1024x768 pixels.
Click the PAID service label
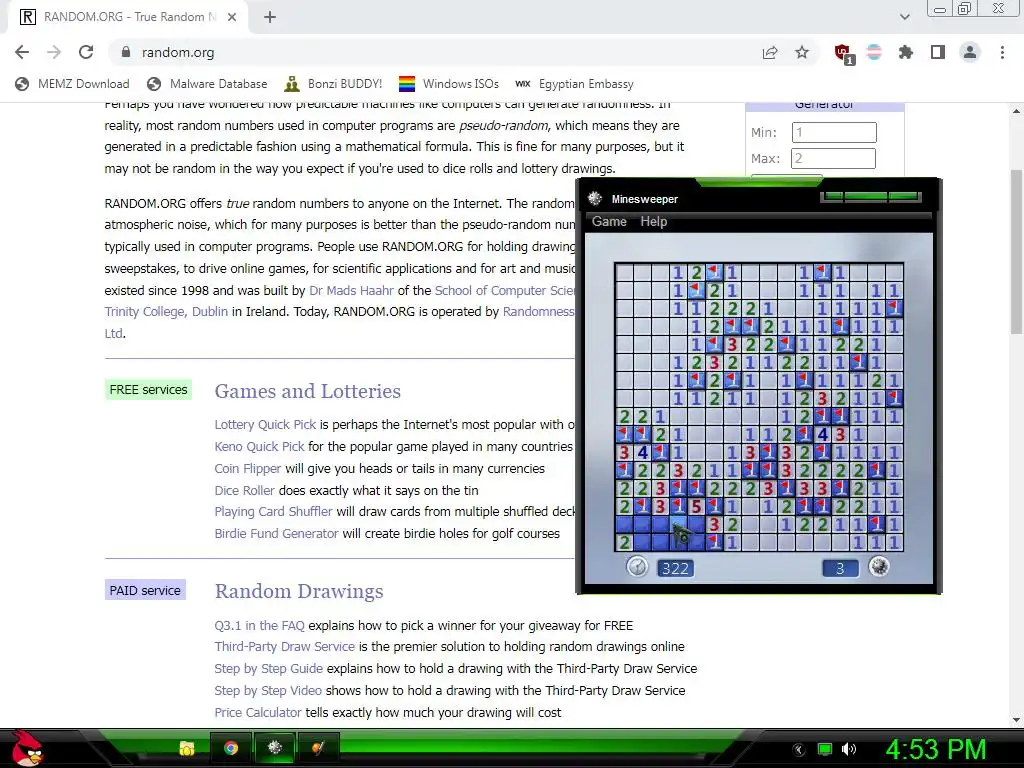(x=145, y=590)
